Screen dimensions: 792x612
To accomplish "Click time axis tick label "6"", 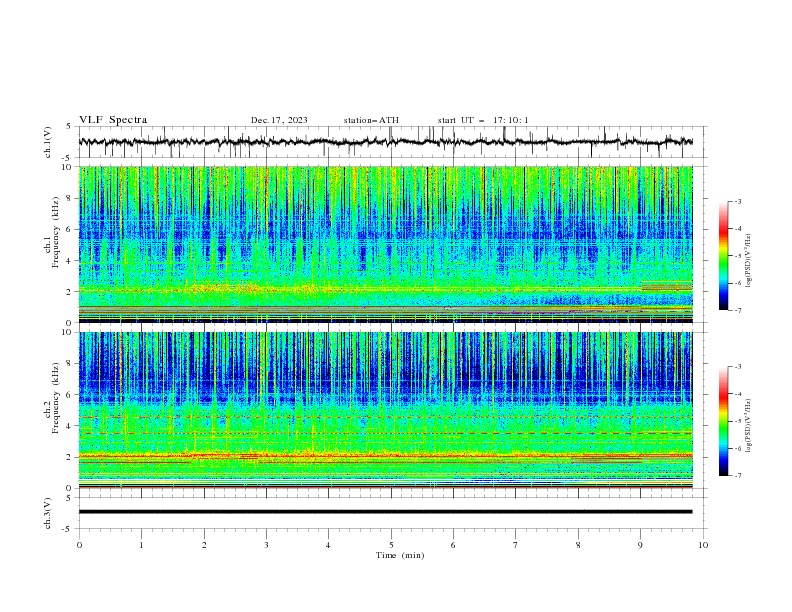I will pos(453,545).
